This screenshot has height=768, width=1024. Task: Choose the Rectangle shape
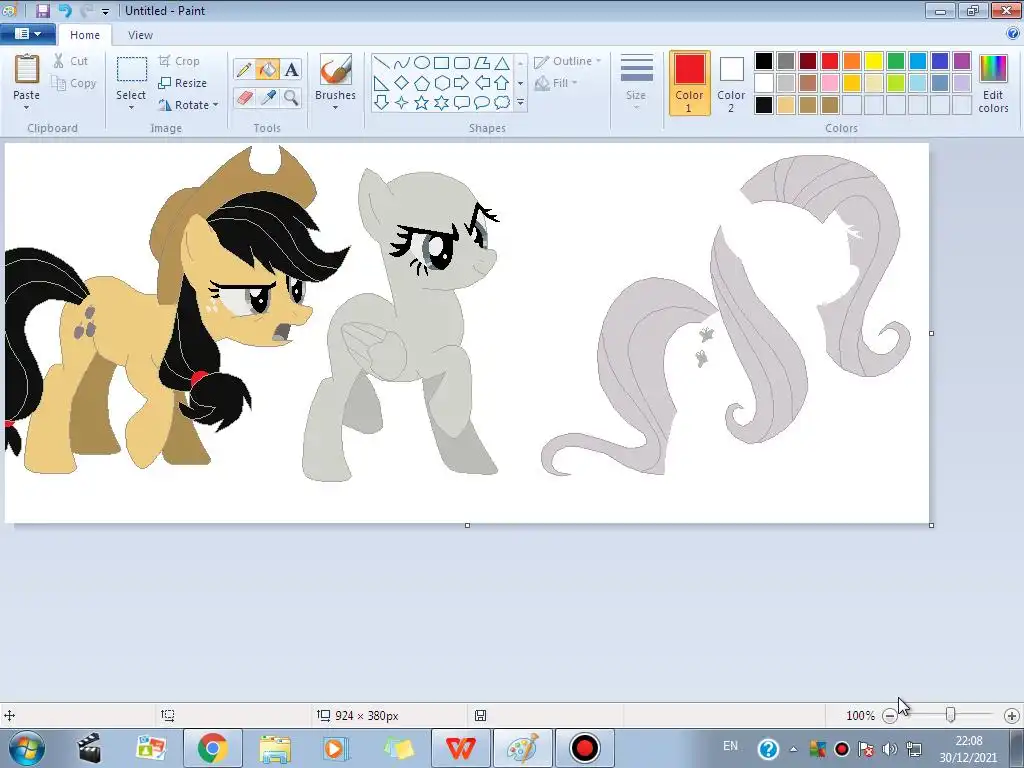pyautogui.click(x=441, y=63)
